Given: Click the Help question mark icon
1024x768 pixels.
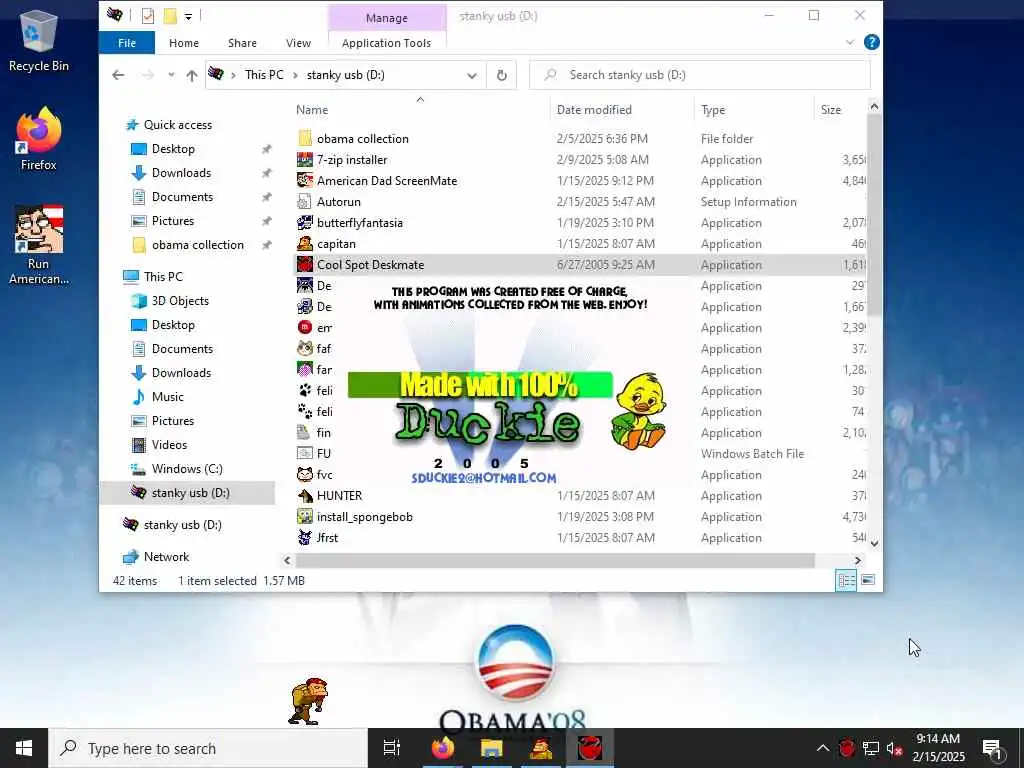Looking at the screenshot, I should 871,42.
